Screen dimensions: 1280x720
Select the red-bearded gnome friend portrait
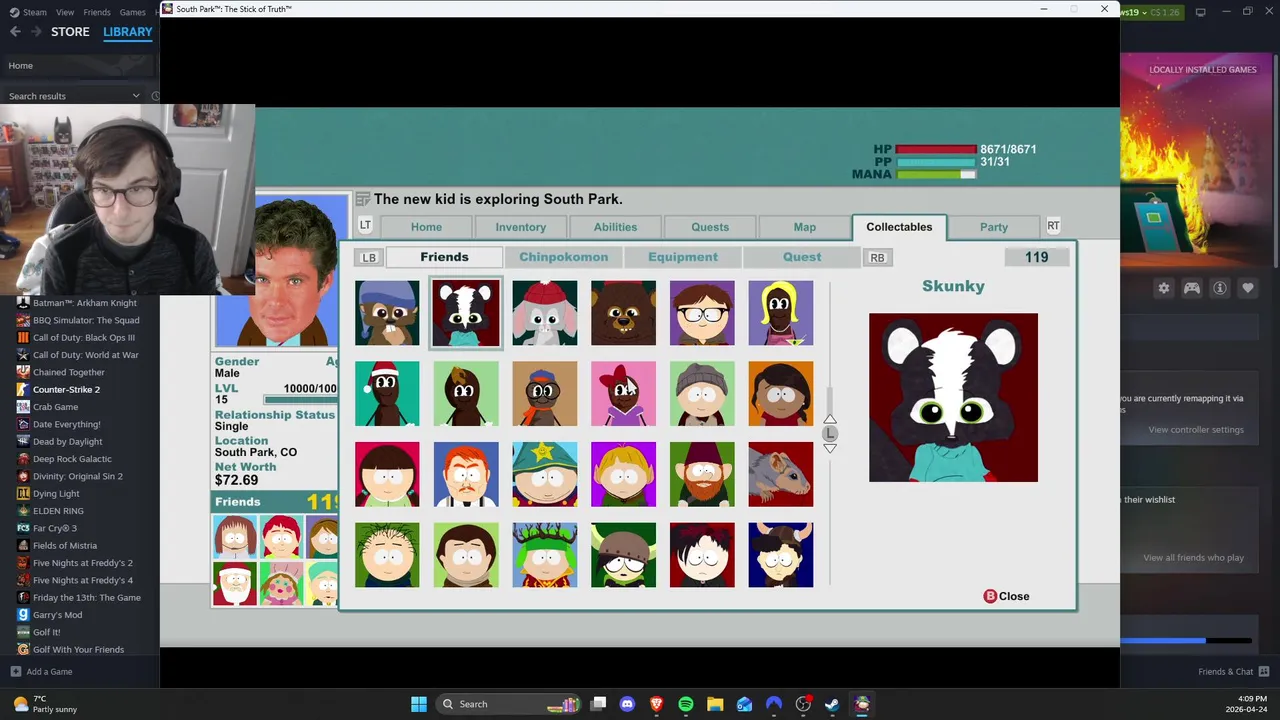point(701,474)
